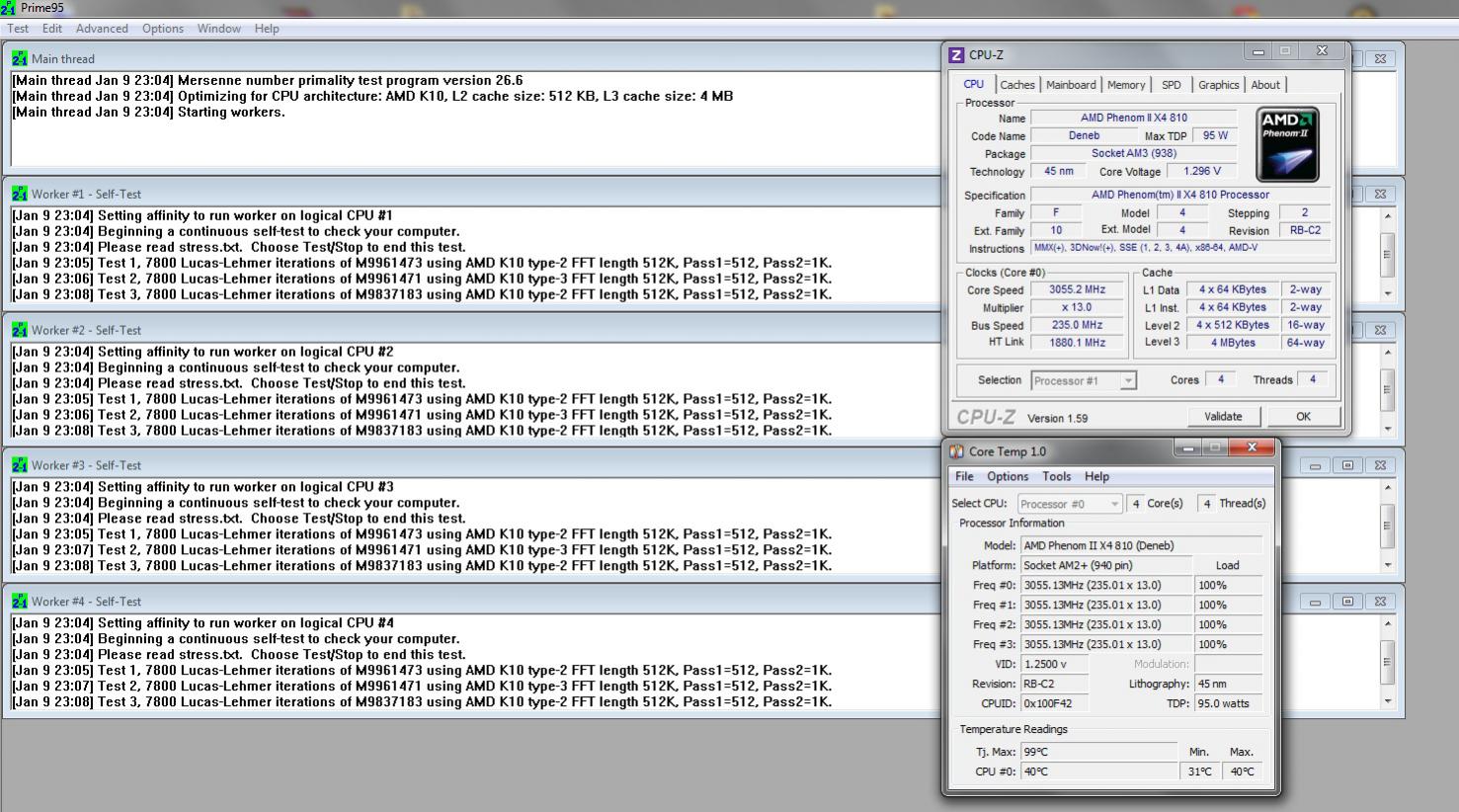
Task: Click the HT Link value 1880.1 MHz
Action: [1077, 343]
